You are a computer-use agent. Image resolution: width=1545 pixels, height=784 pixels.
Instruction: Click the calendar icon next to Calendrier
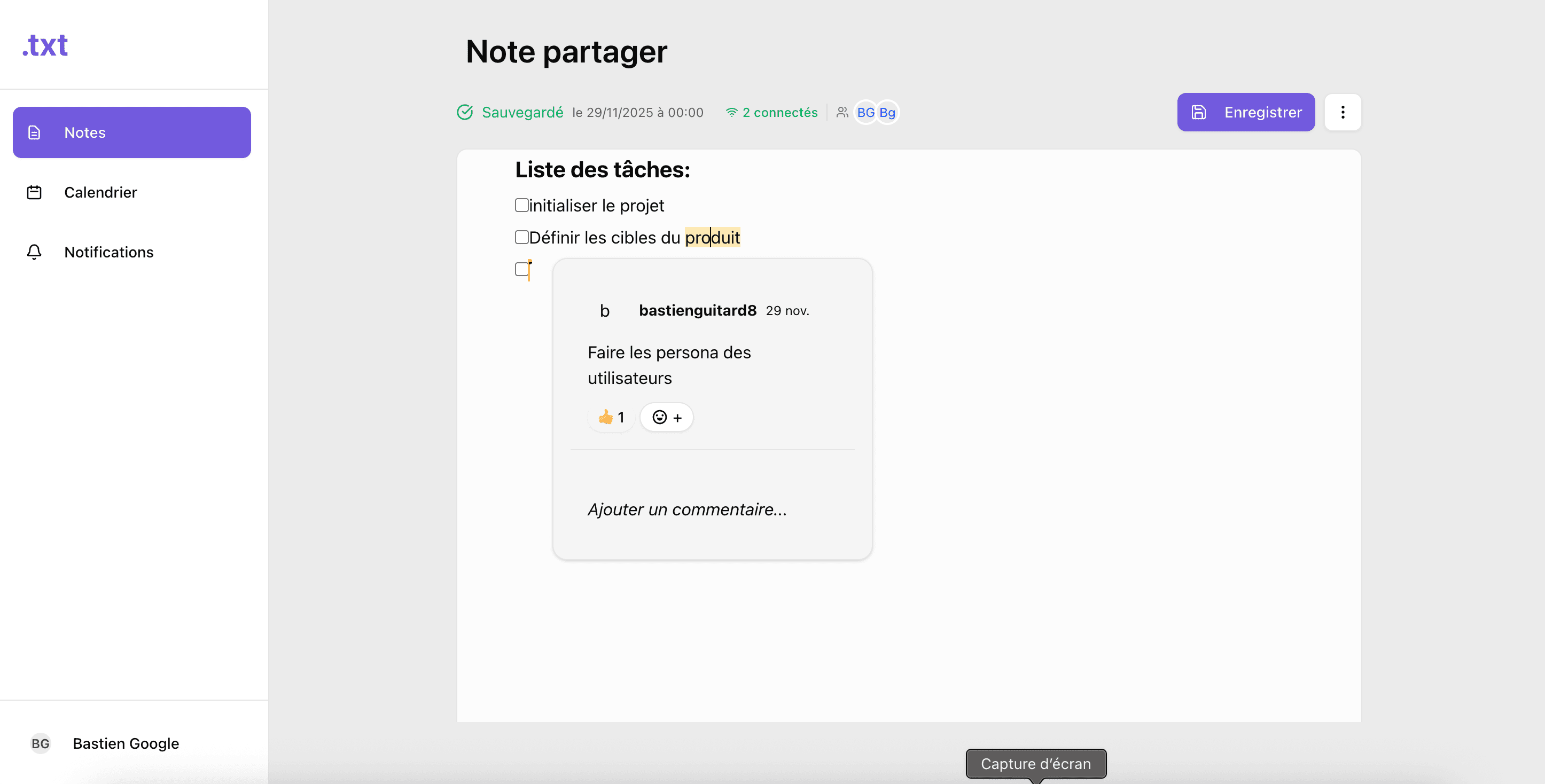(34, 192)
